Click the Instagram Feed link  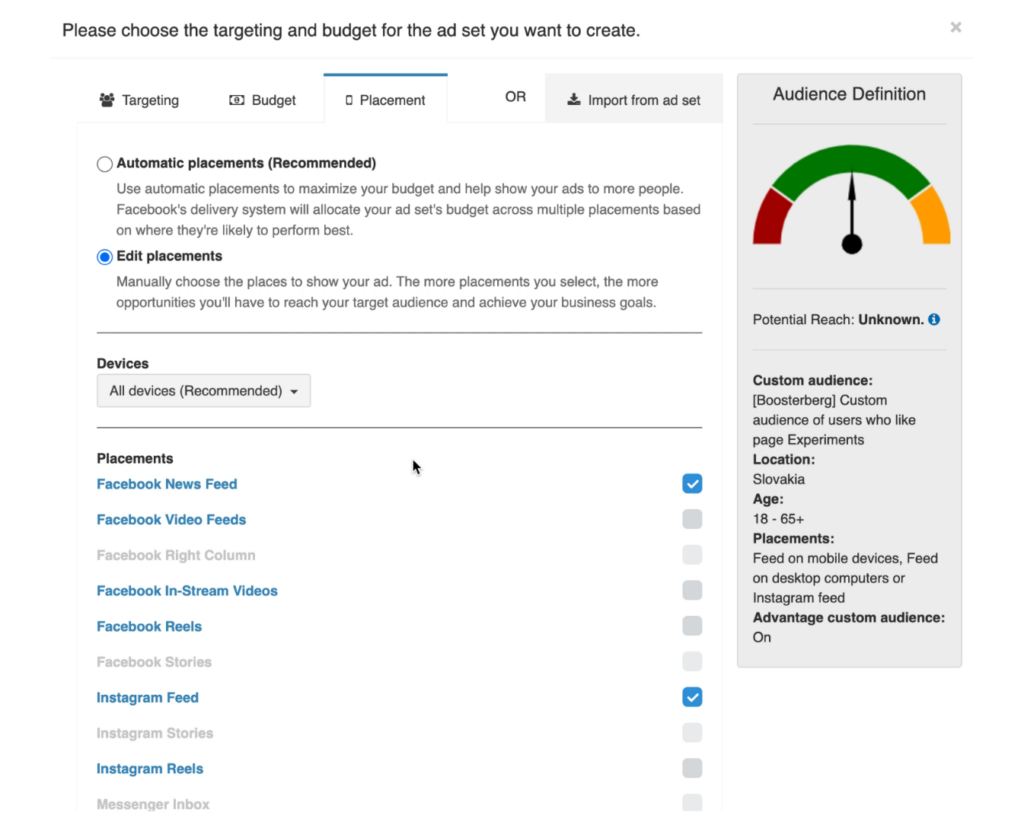pyautogui.click(x=148, y=697)
